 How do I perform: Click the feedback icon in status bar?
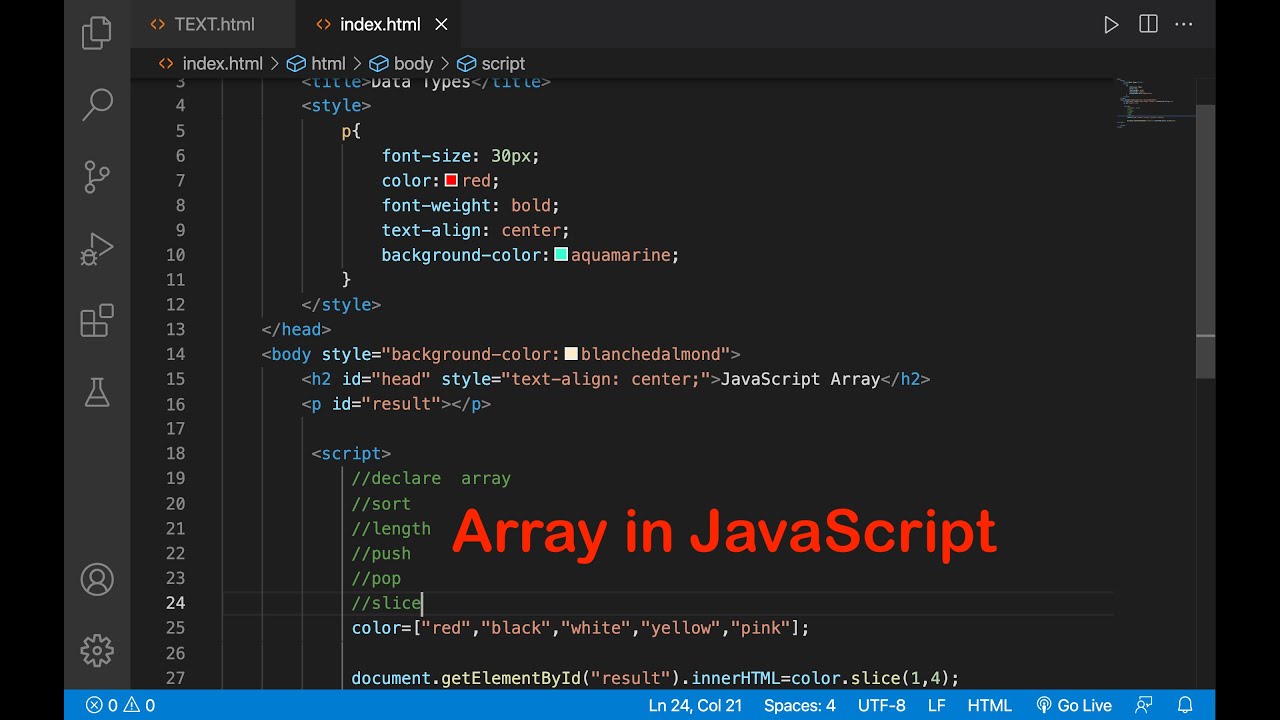(1145, 705)
